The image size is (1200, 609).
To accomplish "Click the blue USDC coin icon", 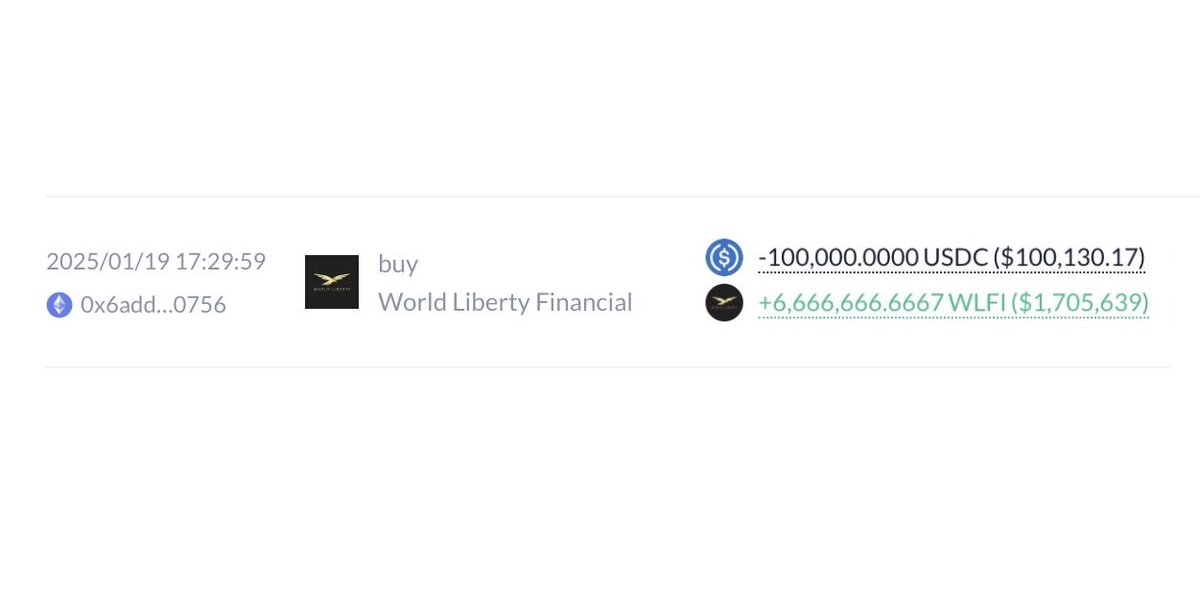I will [x=724, y=258].
